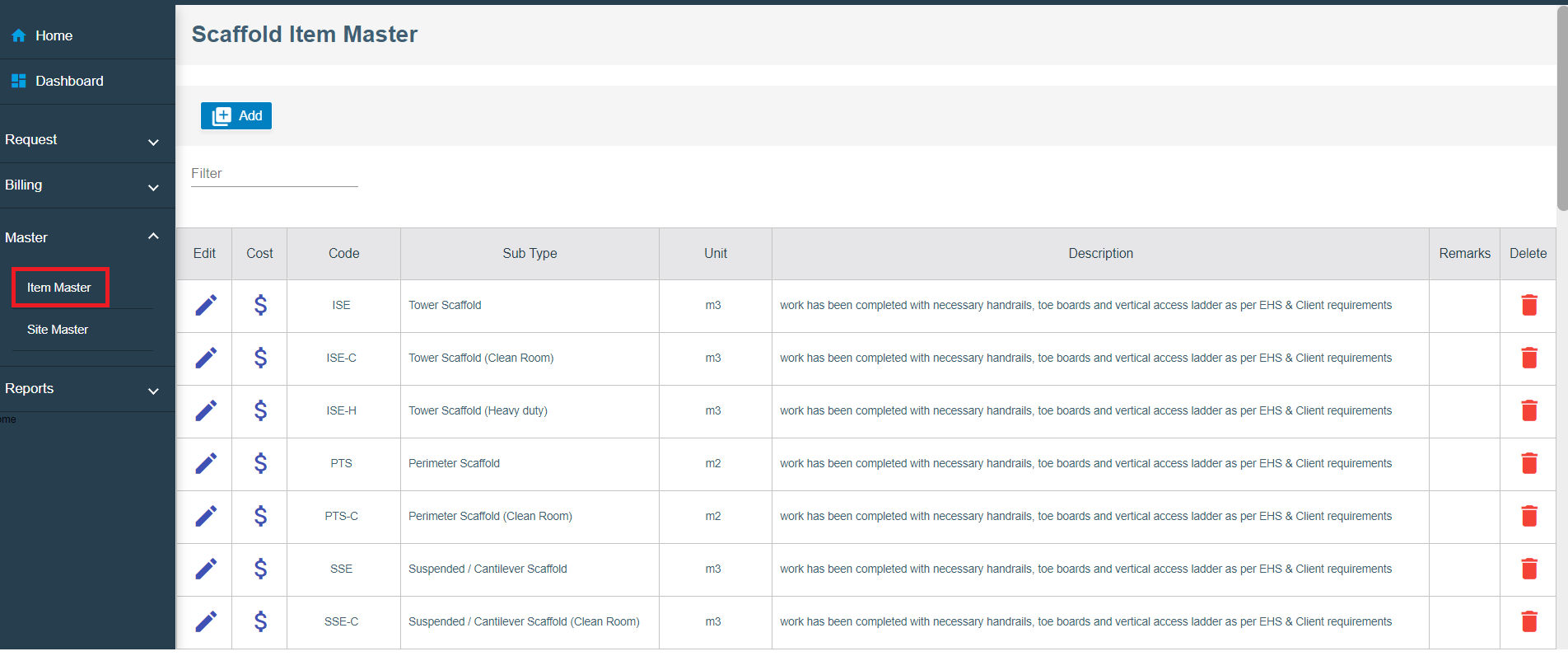The width and height of the screenshot is (1568, 656).
Task: Click the edit pencil for ISE row
Action: pos(206,305)
